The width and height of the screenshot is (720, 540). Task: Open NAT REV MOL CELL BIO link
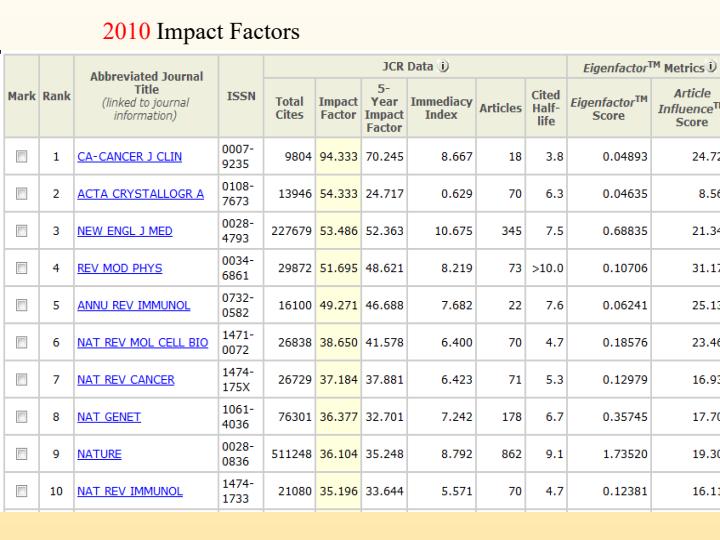tap(143, 343)
